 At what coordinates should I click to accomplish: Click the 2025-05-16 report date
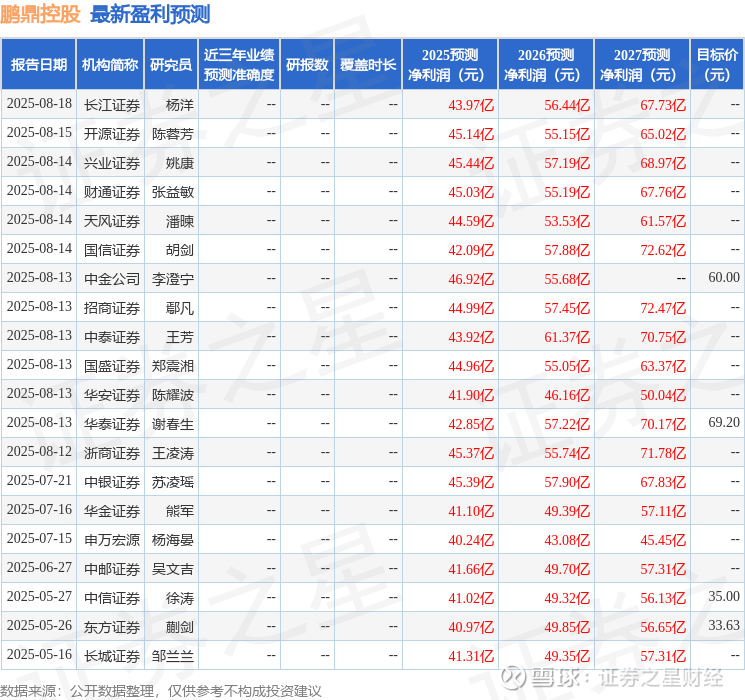click(x=39, y=654)
